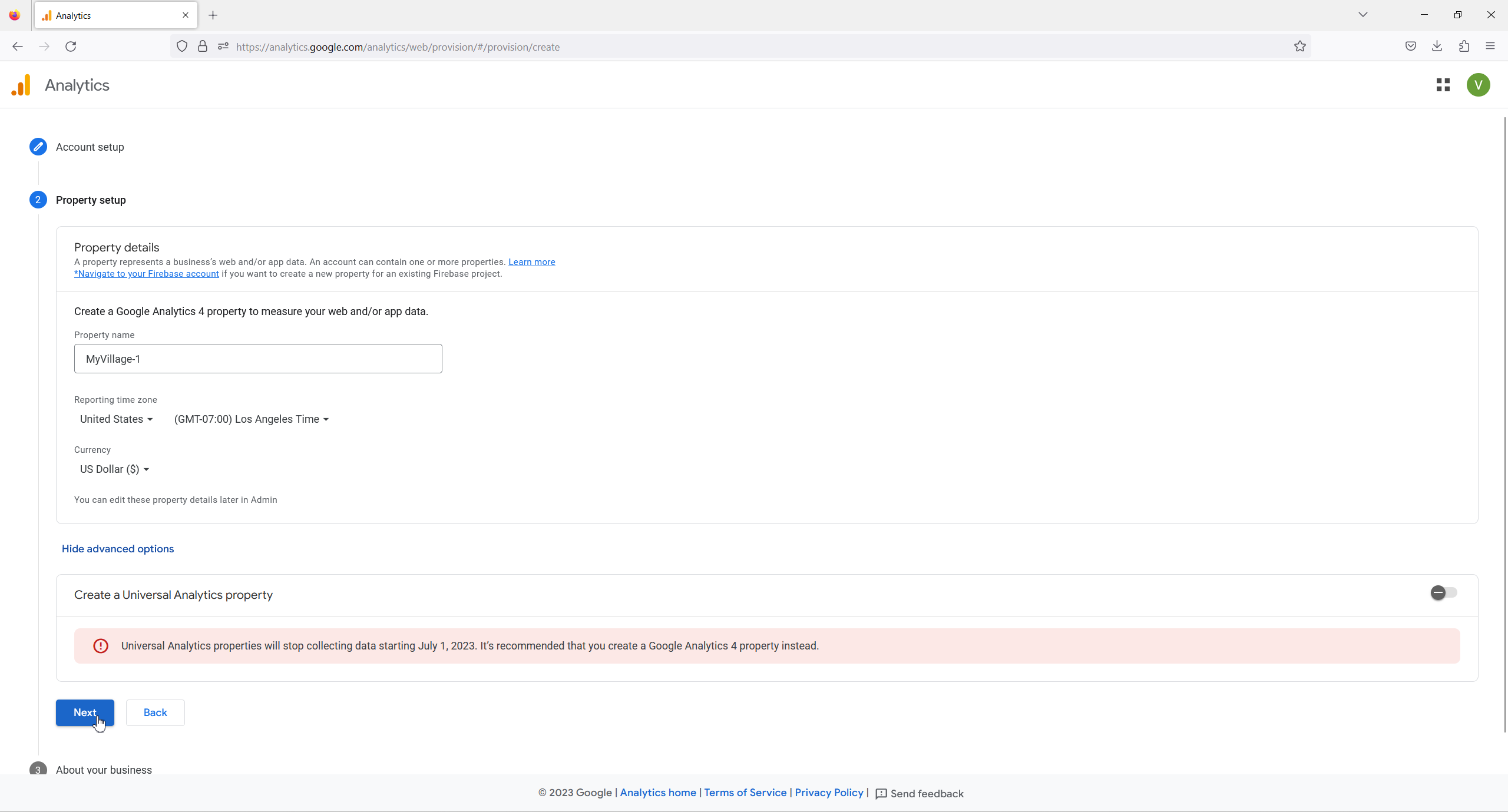
Task: Click the Save to Pocket icon
Action: pos(1410,47)
